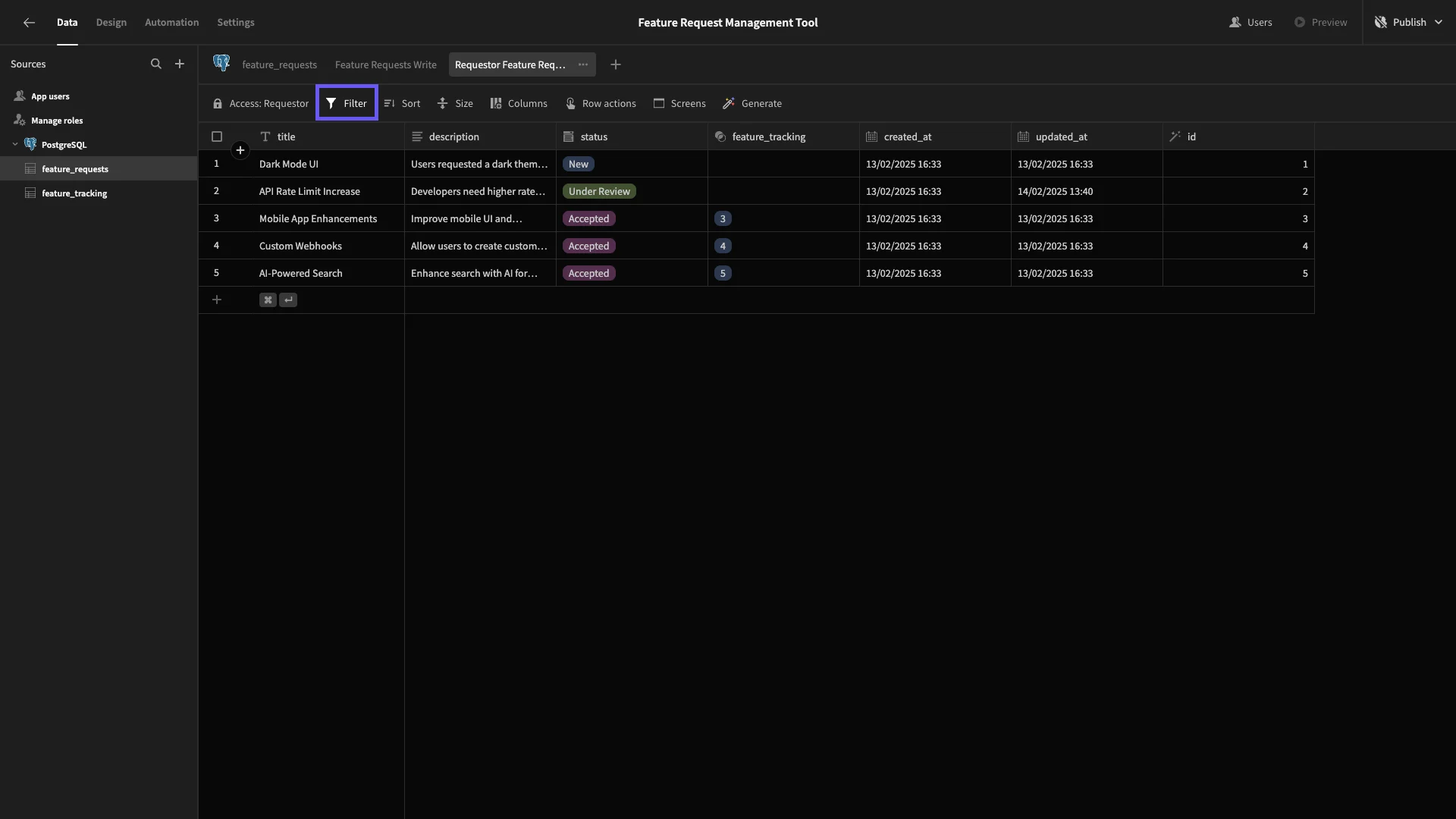1456x819 pixels.
Task: Click Accepted status for Custom Webhooks
Action: pyautogui.click(x=588, y=246)
